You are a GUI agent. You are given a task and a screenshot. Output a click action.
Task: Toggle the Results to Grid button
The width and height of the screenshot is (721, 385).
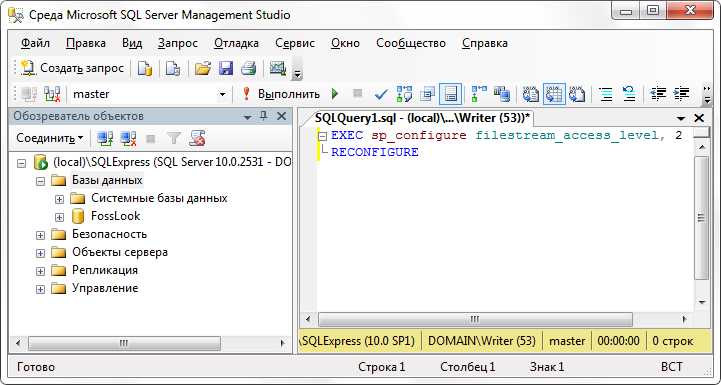tap(554, 94)
